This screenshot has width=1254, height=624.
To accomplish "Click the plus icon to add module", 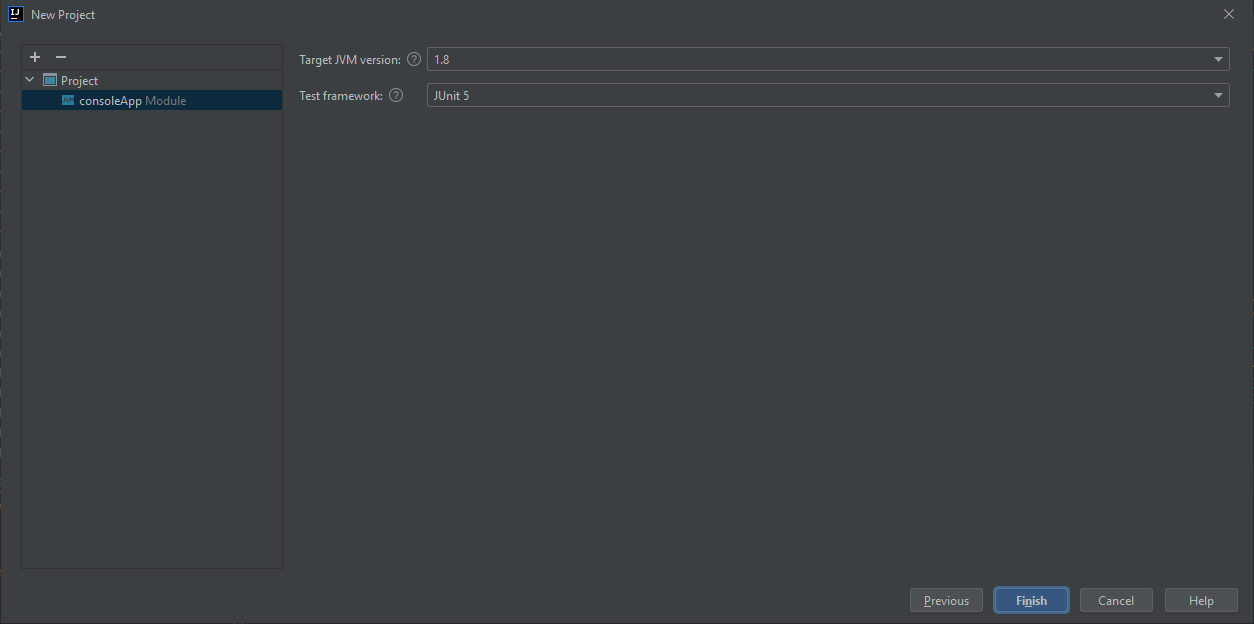I will 35,57.
